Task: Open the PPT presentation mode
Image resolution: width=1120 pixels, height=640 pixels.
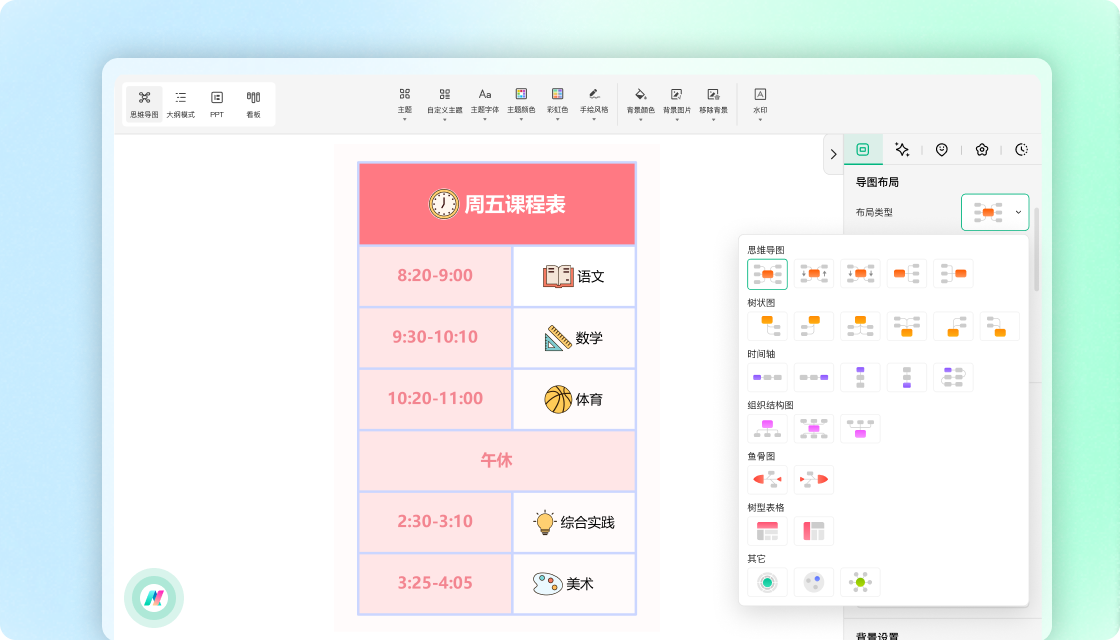Action: click(x=217, y=104)
